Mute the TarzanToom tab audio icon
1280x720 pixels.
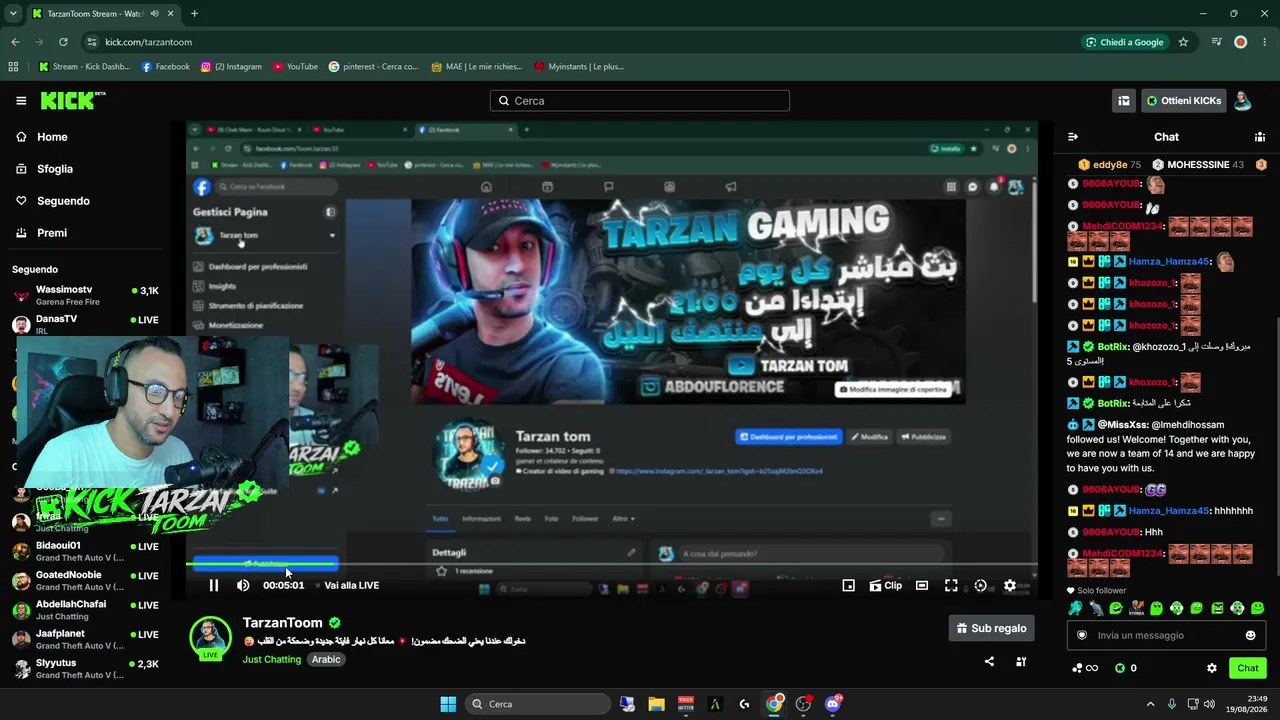click(154, 14)
